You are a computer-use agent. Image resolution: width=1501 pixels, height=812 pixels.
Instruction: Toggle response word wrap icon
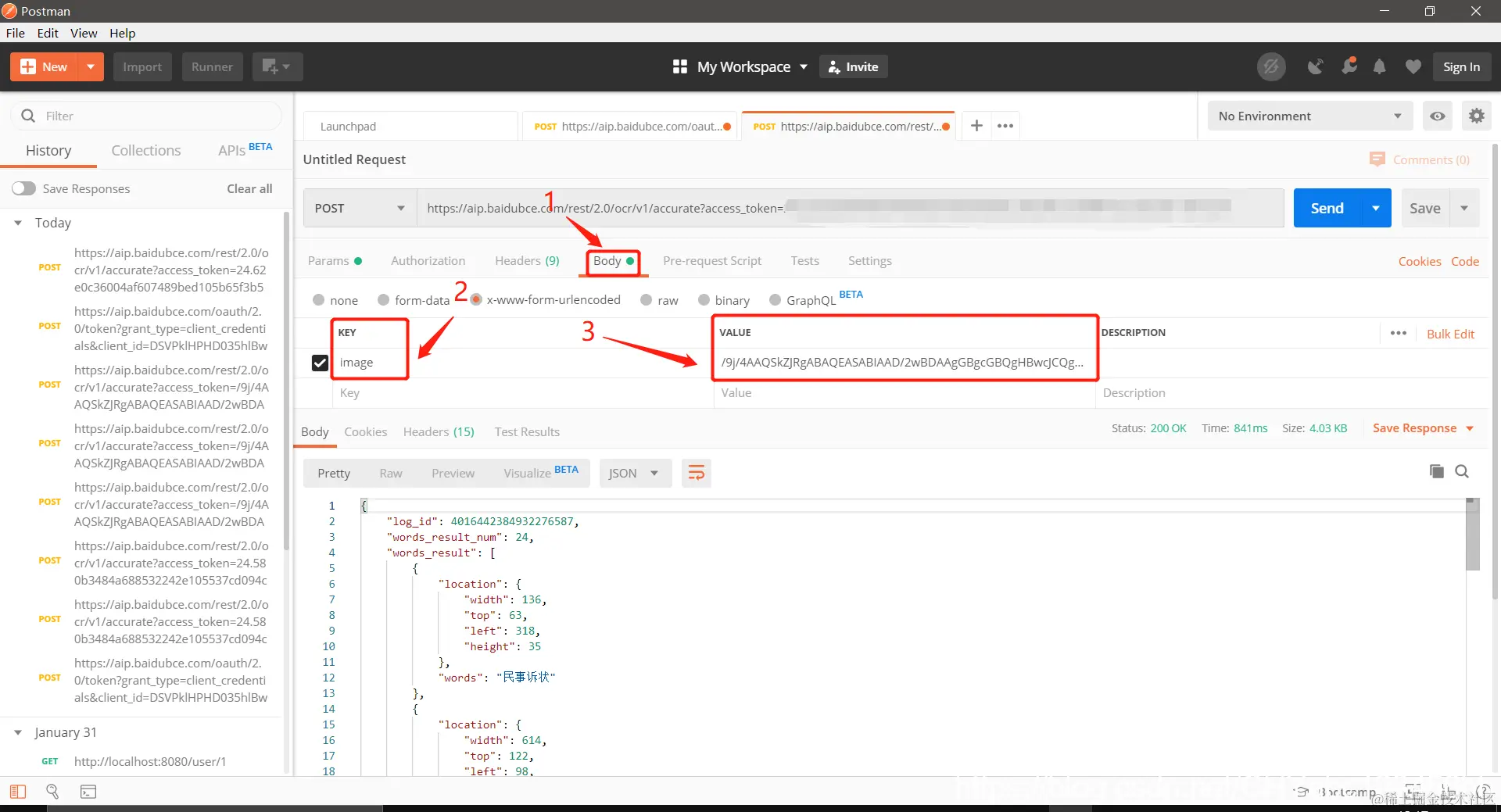pyautogui.click(x=696, y=473)
